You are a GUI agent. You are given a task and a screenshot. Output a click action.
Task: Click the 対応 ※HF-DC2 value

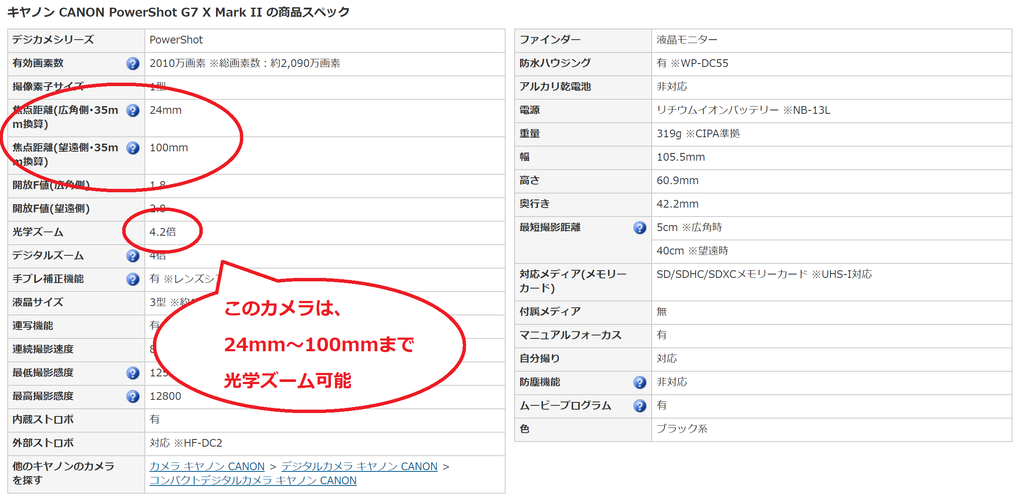click(x=186, y=443)
